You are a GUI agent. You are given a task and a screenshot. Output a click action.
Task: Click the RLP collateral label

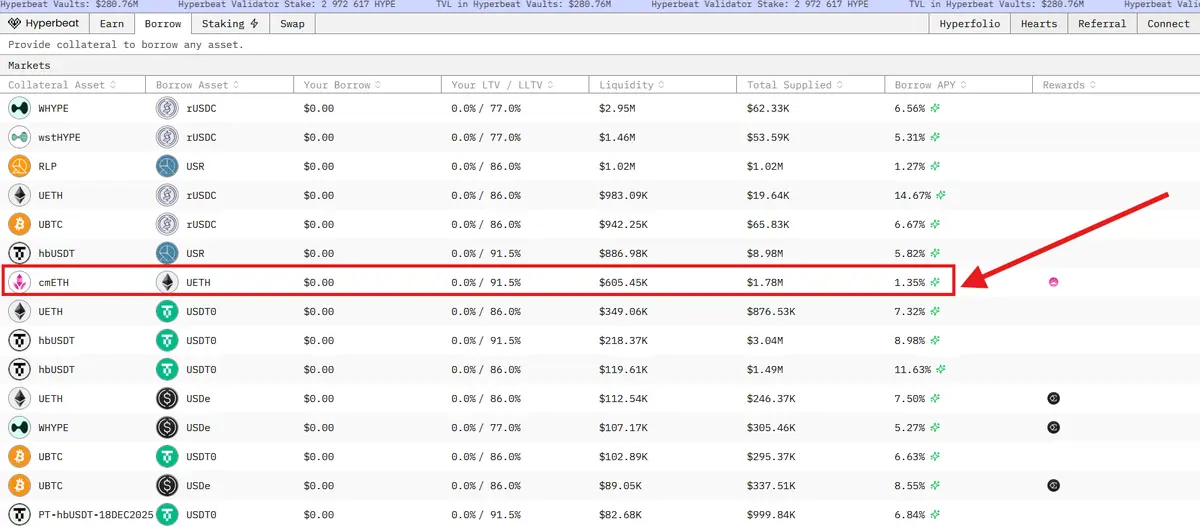click(x=47, y=166)
